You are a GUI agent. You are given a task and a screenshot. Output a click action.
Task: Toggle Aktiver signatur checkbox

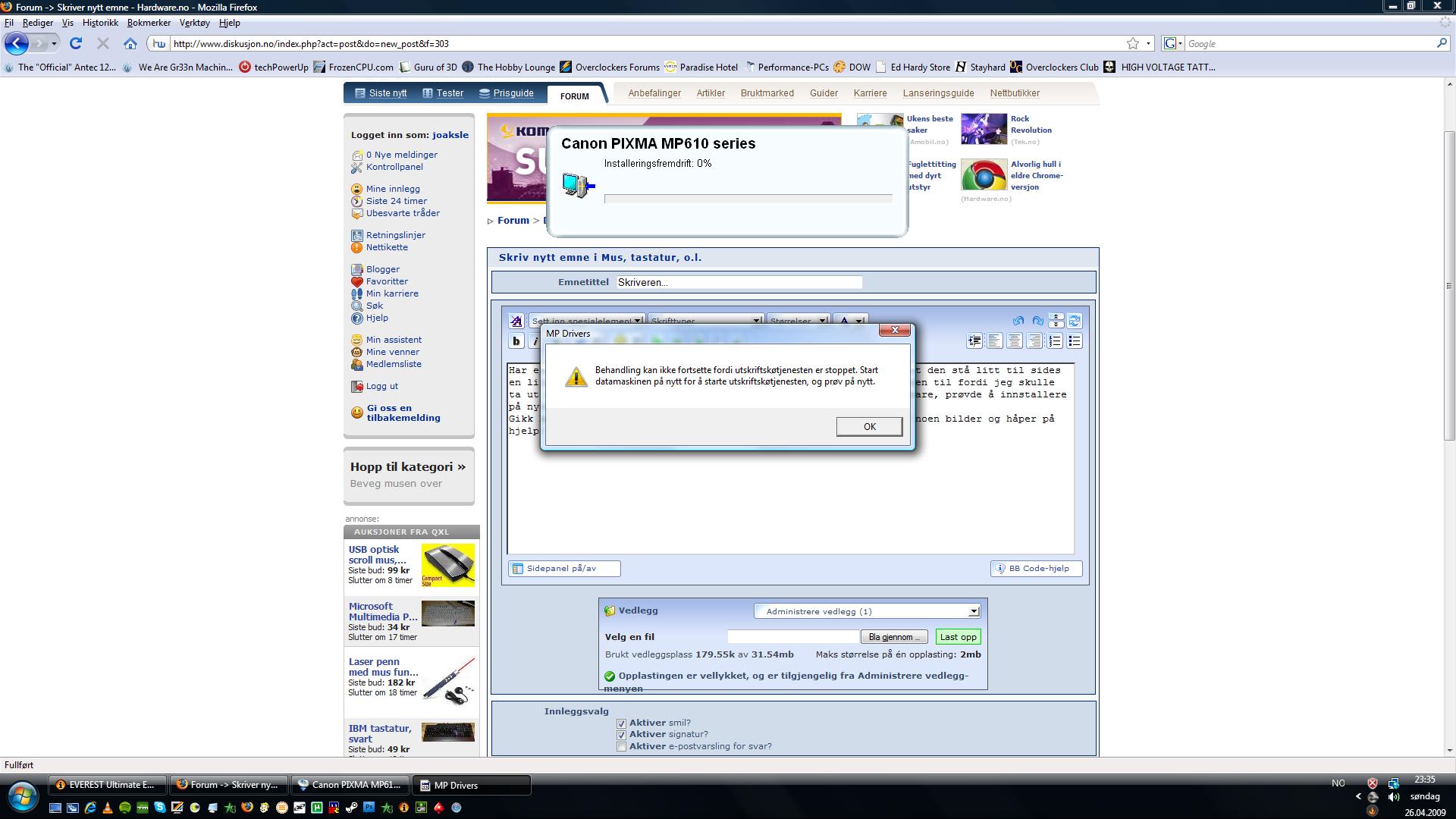pos(621,735)
